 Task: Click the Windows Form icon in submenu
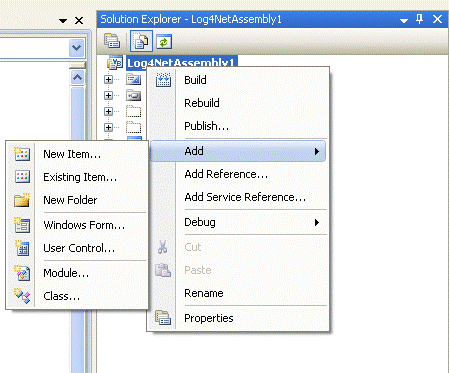(22, 225)
